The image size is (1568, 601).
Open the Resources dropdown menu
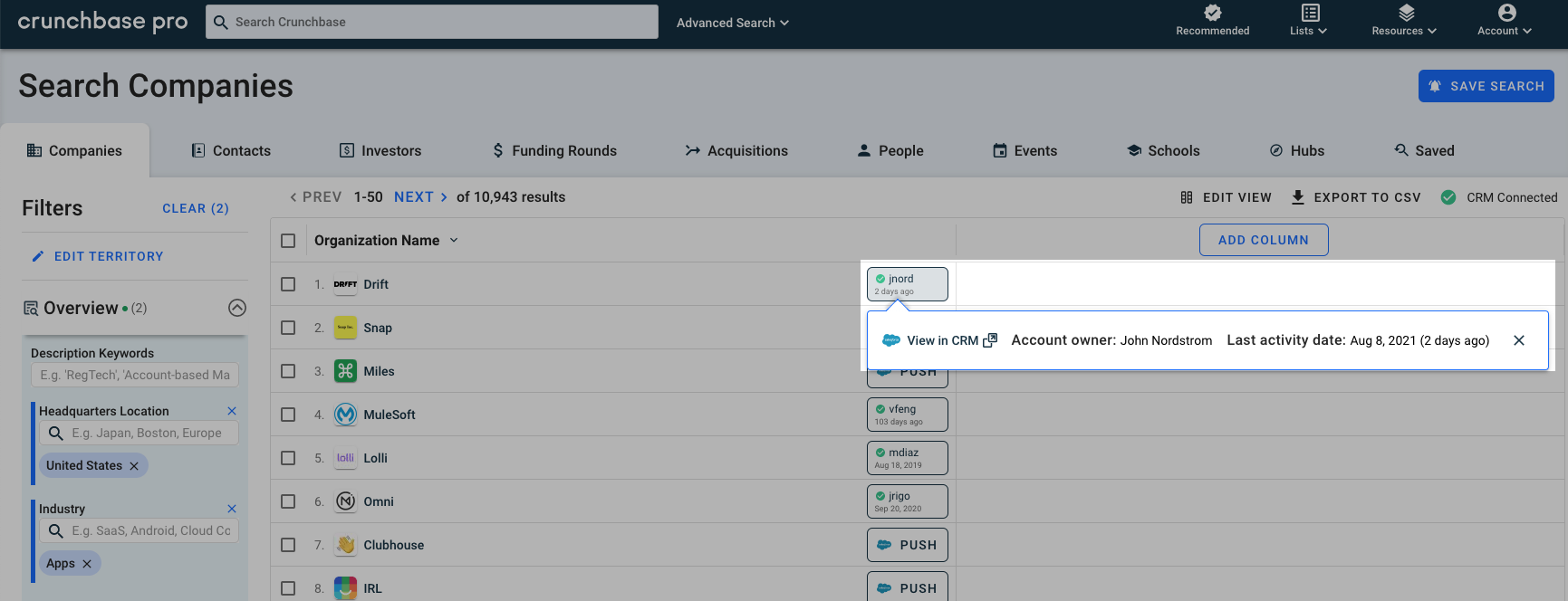point(1404,20)
